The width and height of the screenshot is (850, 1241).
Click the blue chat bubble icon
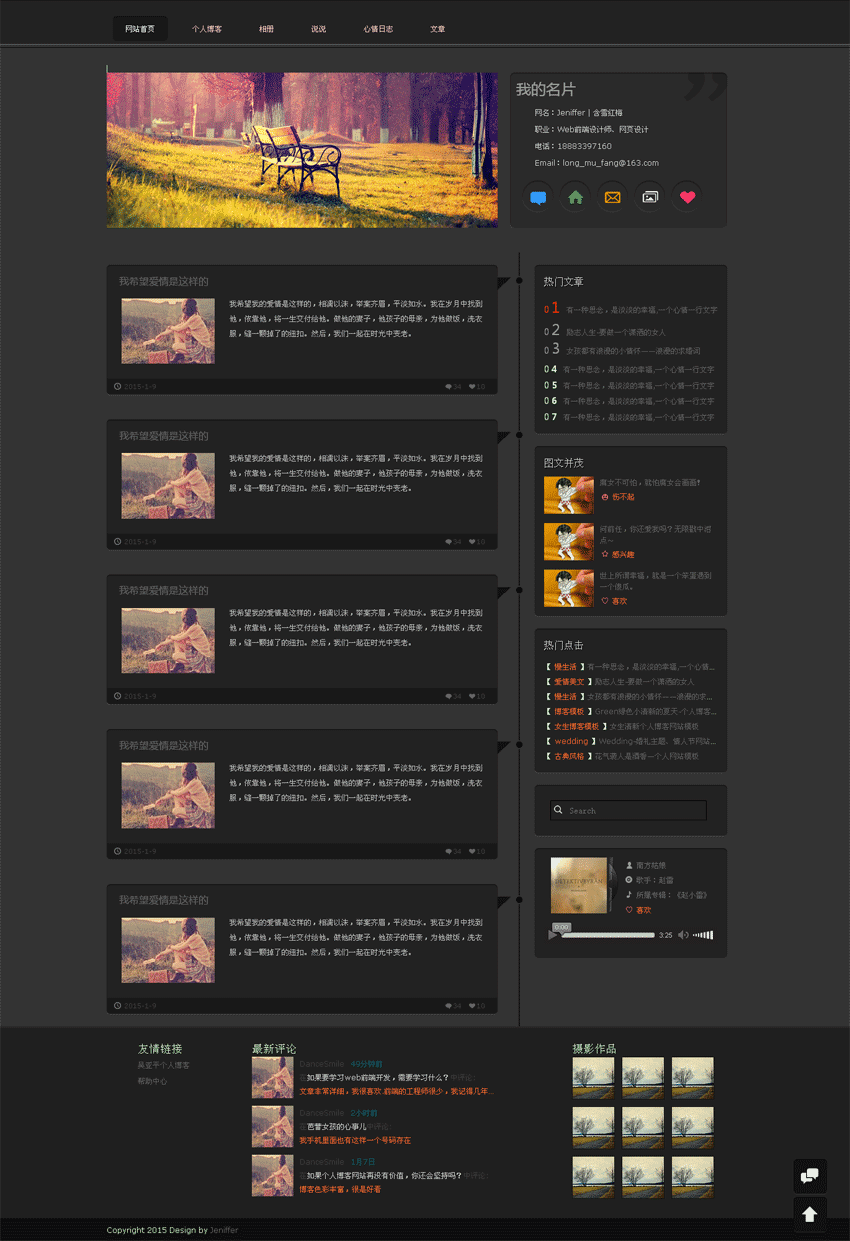(538, 197)
